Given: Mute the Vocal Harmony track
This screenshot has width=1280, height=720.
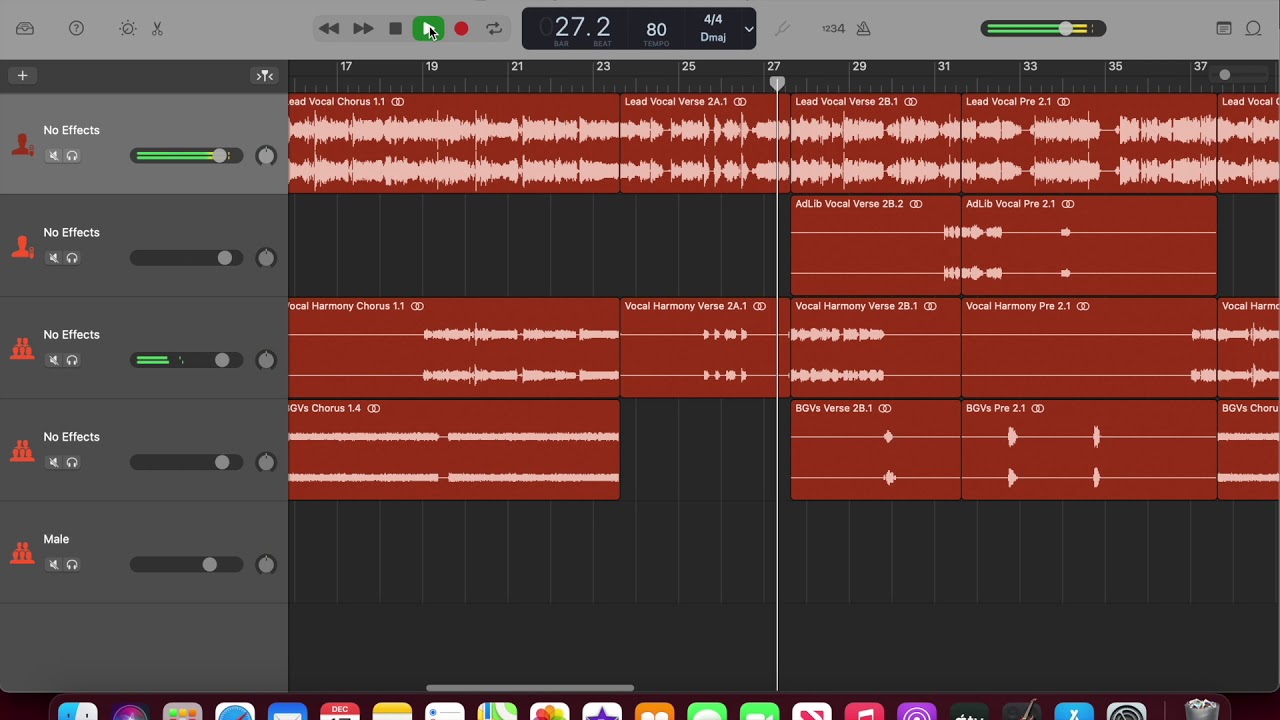Looking at the screenshot, I should 54,360.
